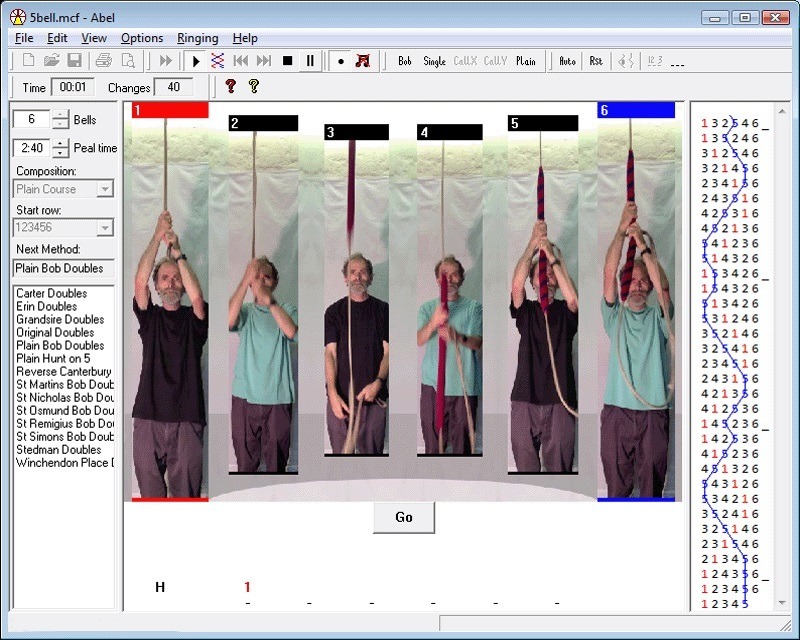
Task: Select St Nicholas Bob Doubles method
Action: click(64, 398)
